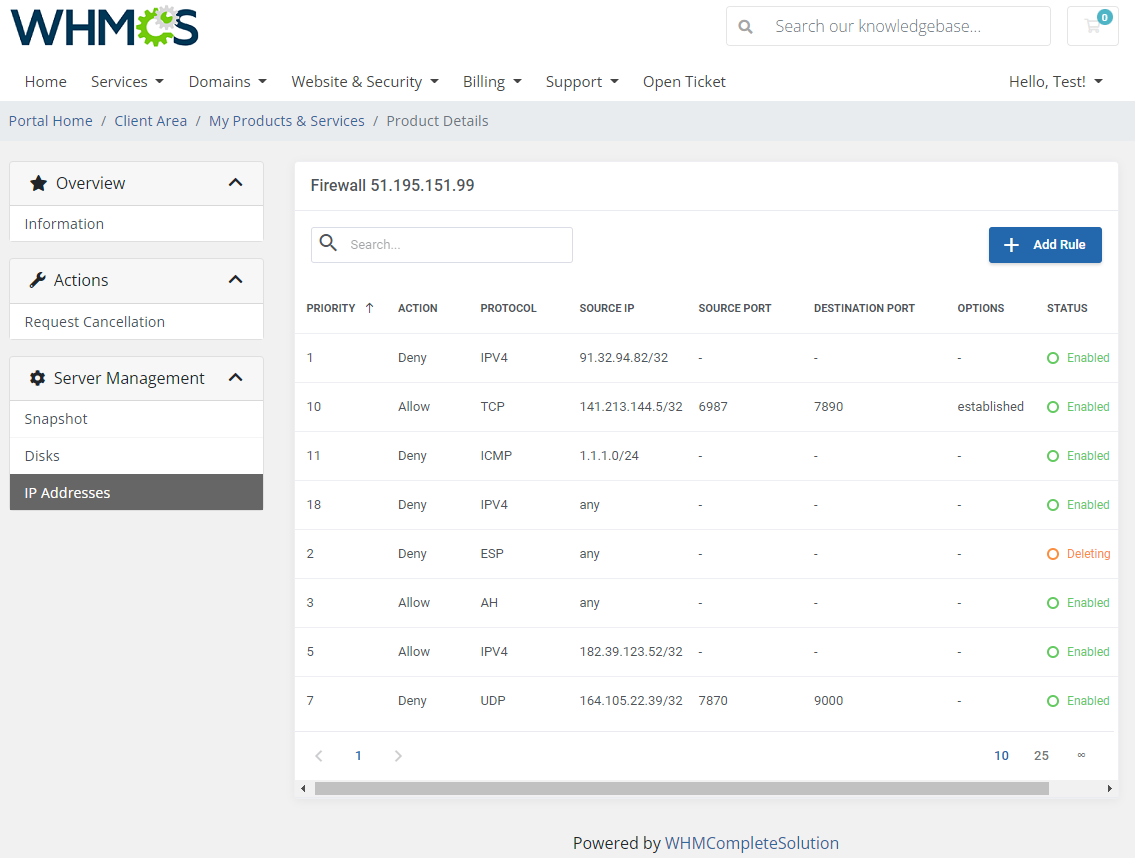
Task: Open the Hello, Test! account menu
Action: (x=1056, y=81)
